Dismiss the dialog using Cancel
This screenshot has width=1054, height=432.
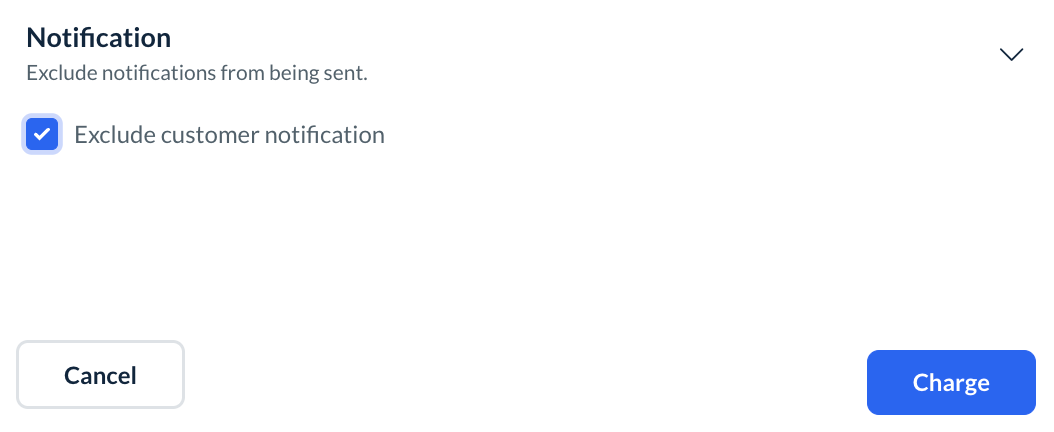[100, 375]
